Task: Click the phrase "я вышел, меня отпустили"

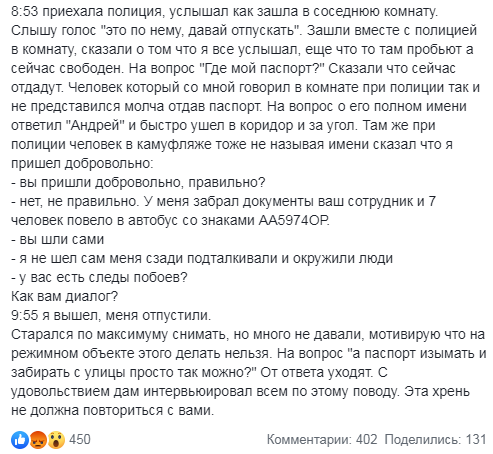Action: pyautogui.click(x=126, y=315)
